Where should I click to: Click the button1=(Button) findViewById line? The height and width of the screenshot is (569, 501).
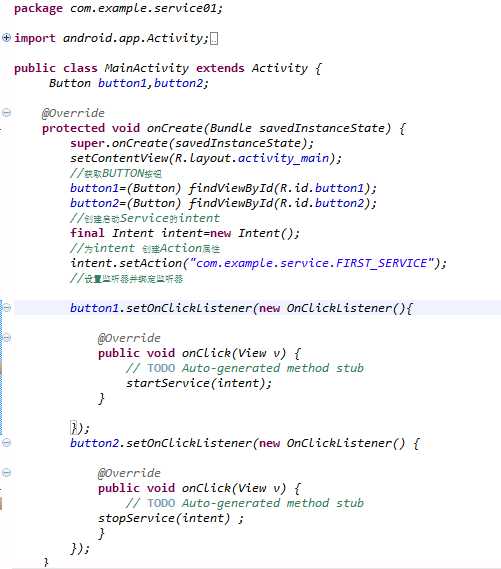tap(223, 188)
